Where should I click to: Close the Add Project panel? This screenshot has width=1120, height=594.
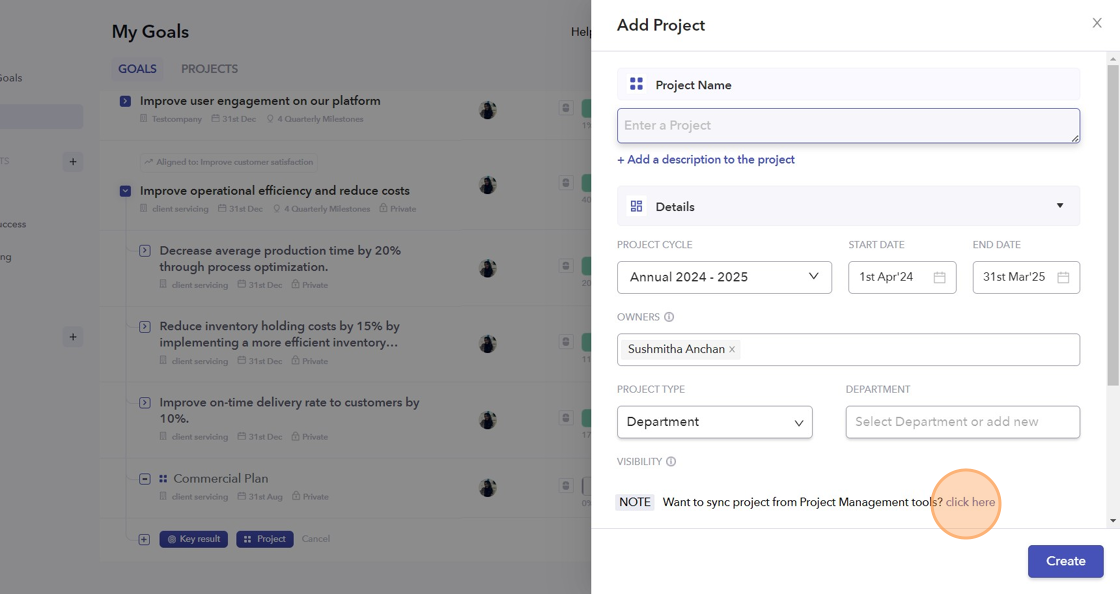(x=1097, y=23)
